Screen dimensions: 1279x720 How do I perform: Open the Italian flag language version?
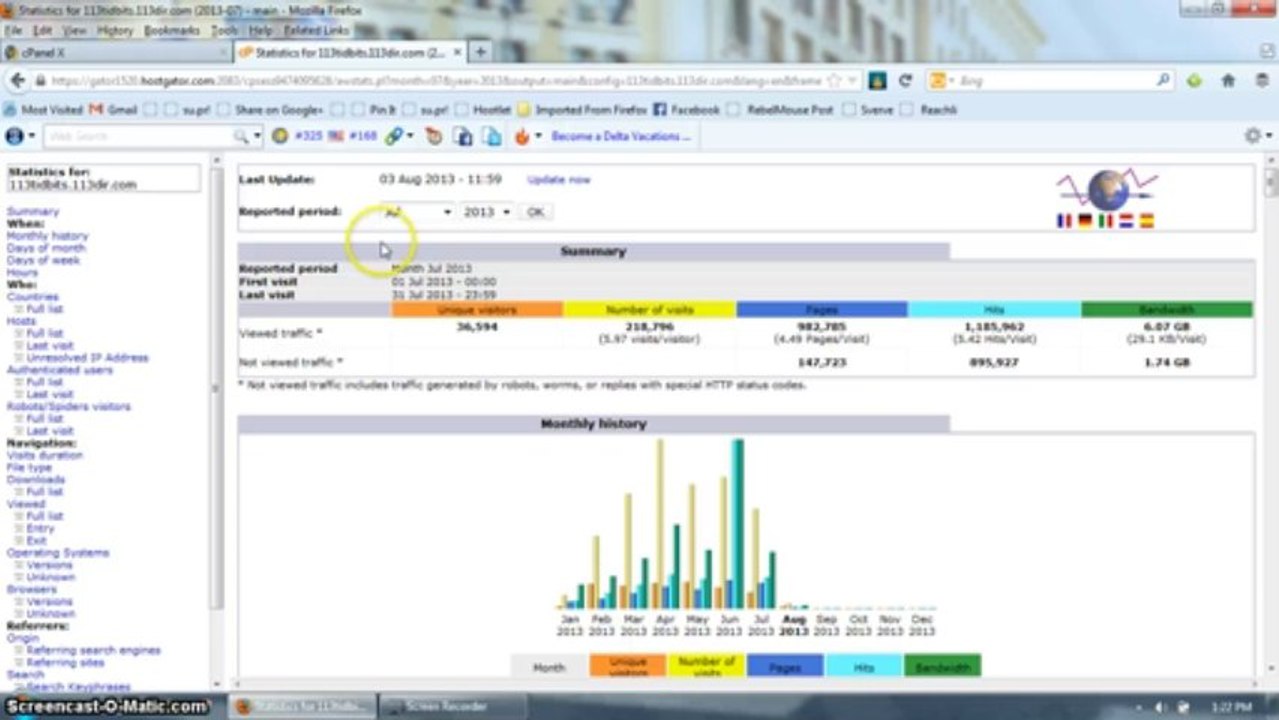pyautogui.click(x=1105, y=221)
